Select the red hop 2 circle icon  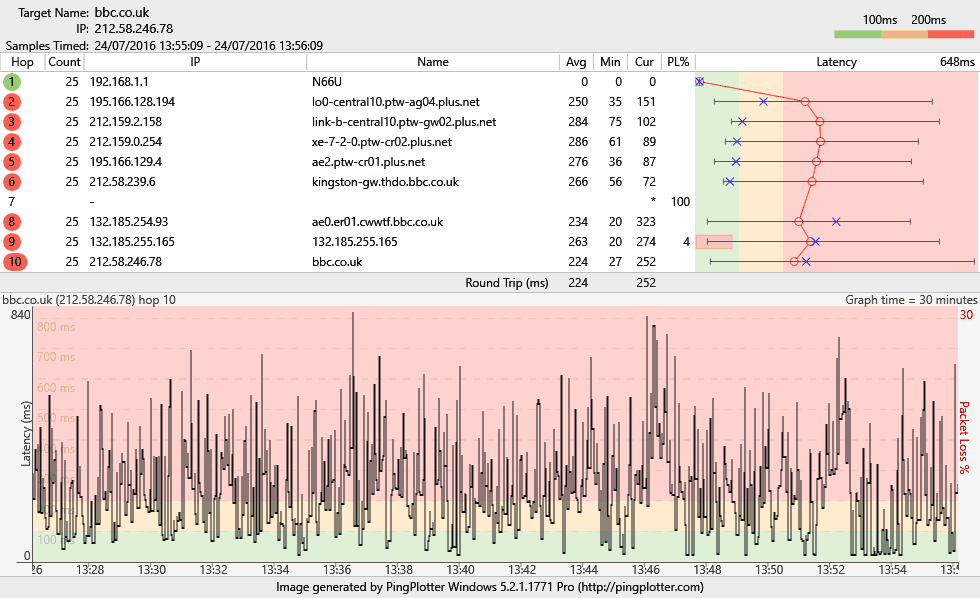tap(12, 102)
